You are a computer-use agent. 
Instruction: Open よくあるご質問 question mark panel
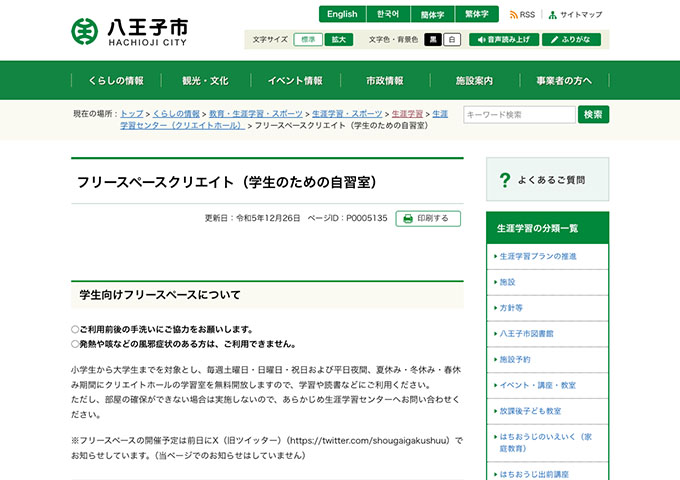[x=547, y=180]
